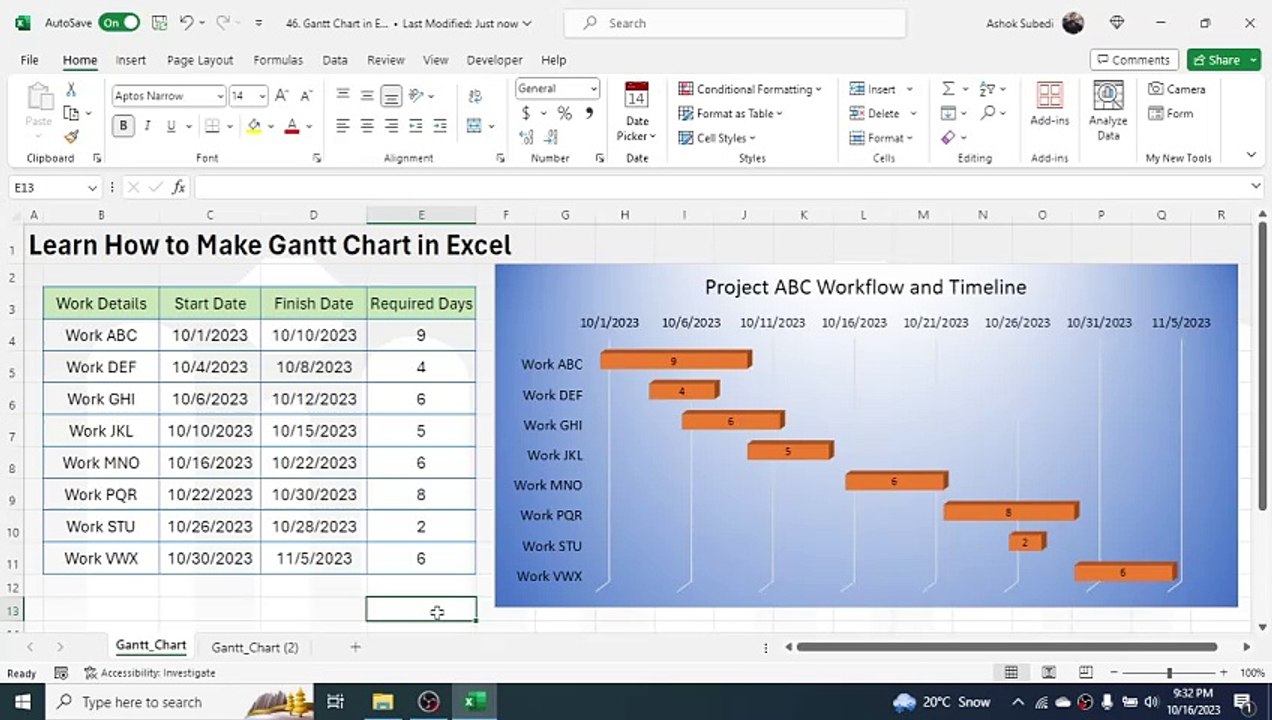Toggle Bold formatting
The width and height of the screenshot is (1272, 720).
point(123,126)
